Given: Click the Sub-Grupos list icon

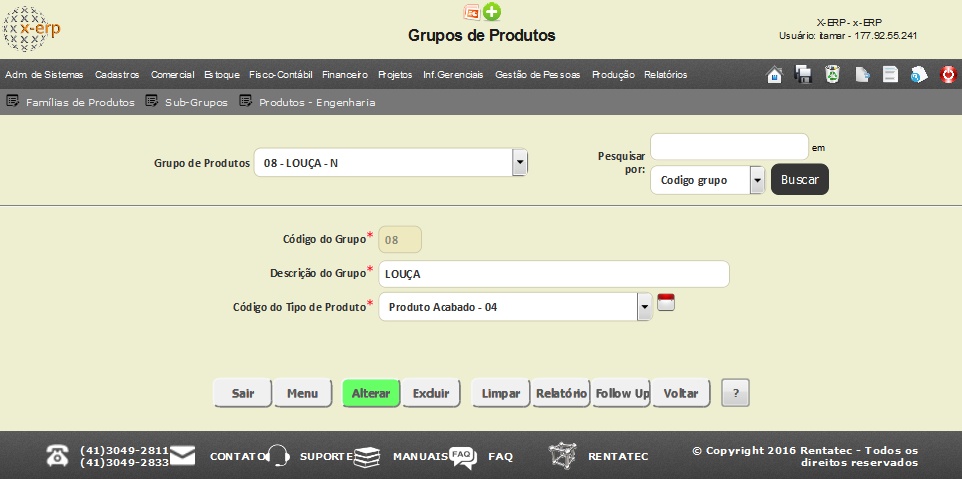Looking at the screenshot, I should click(x=152, y=101).
